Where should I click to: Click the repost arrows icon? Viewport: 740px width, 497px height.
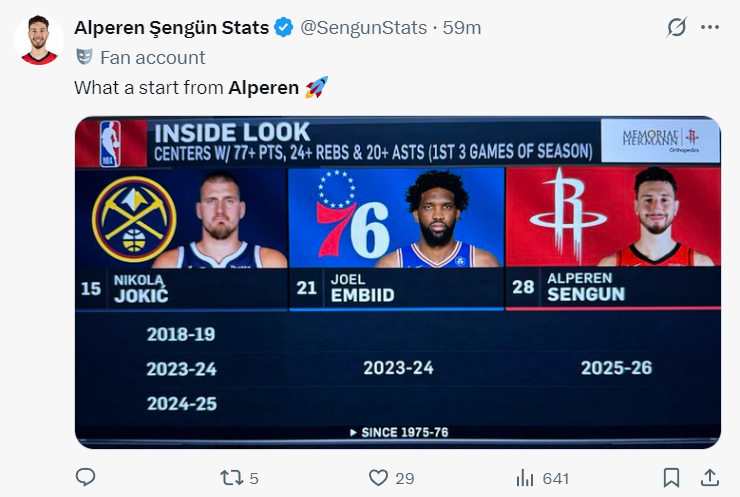point(231,478)
